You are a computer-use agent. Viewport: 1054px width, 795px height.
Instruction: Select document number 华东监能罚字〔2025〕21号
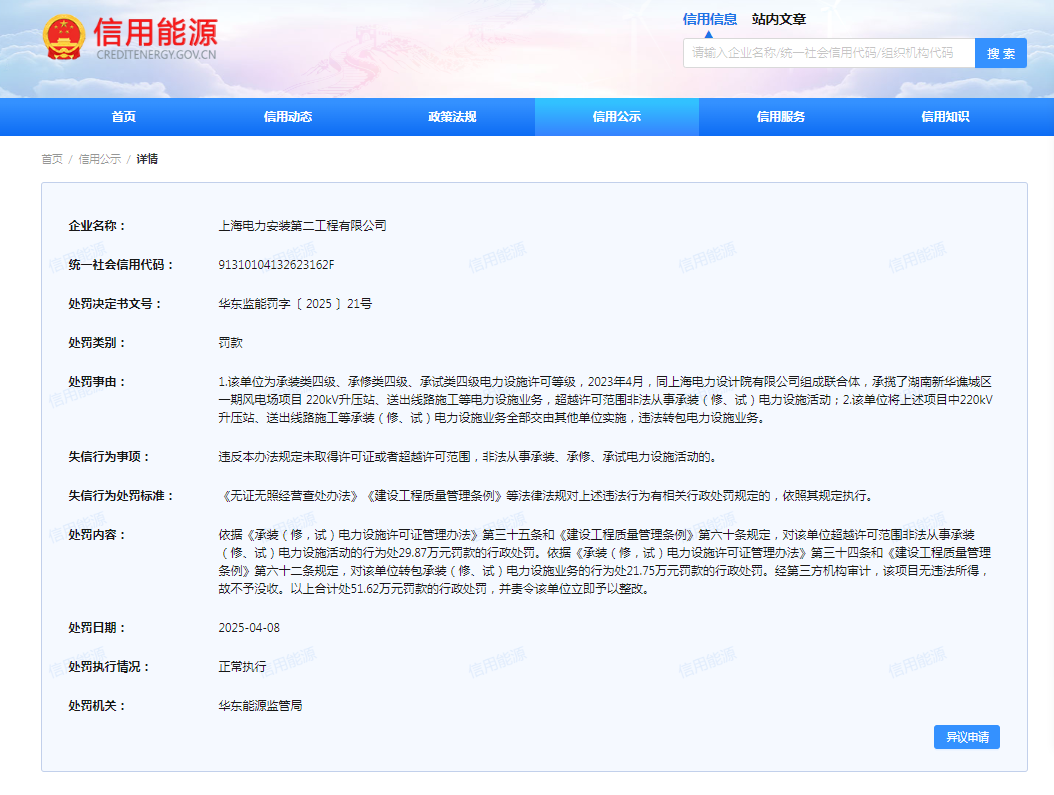295,304
